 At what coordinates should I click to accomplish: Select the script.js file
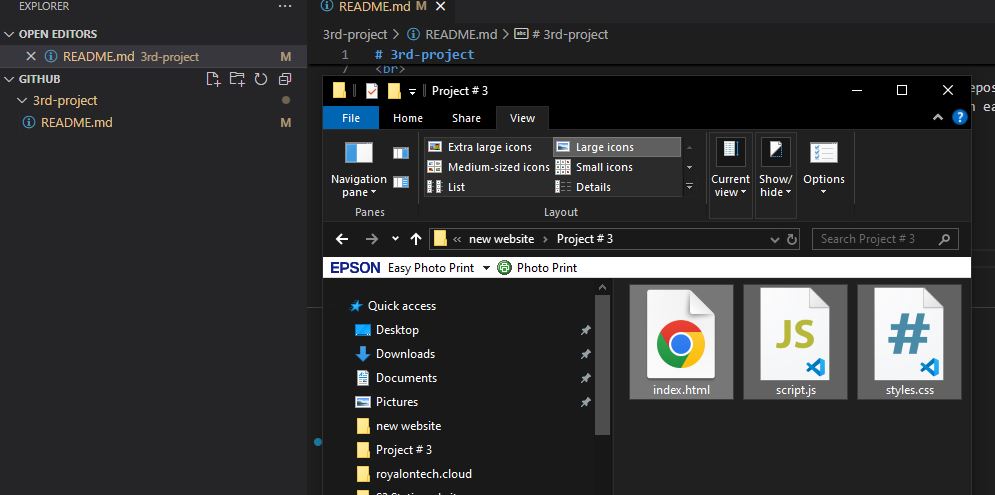tap(795, 342)
